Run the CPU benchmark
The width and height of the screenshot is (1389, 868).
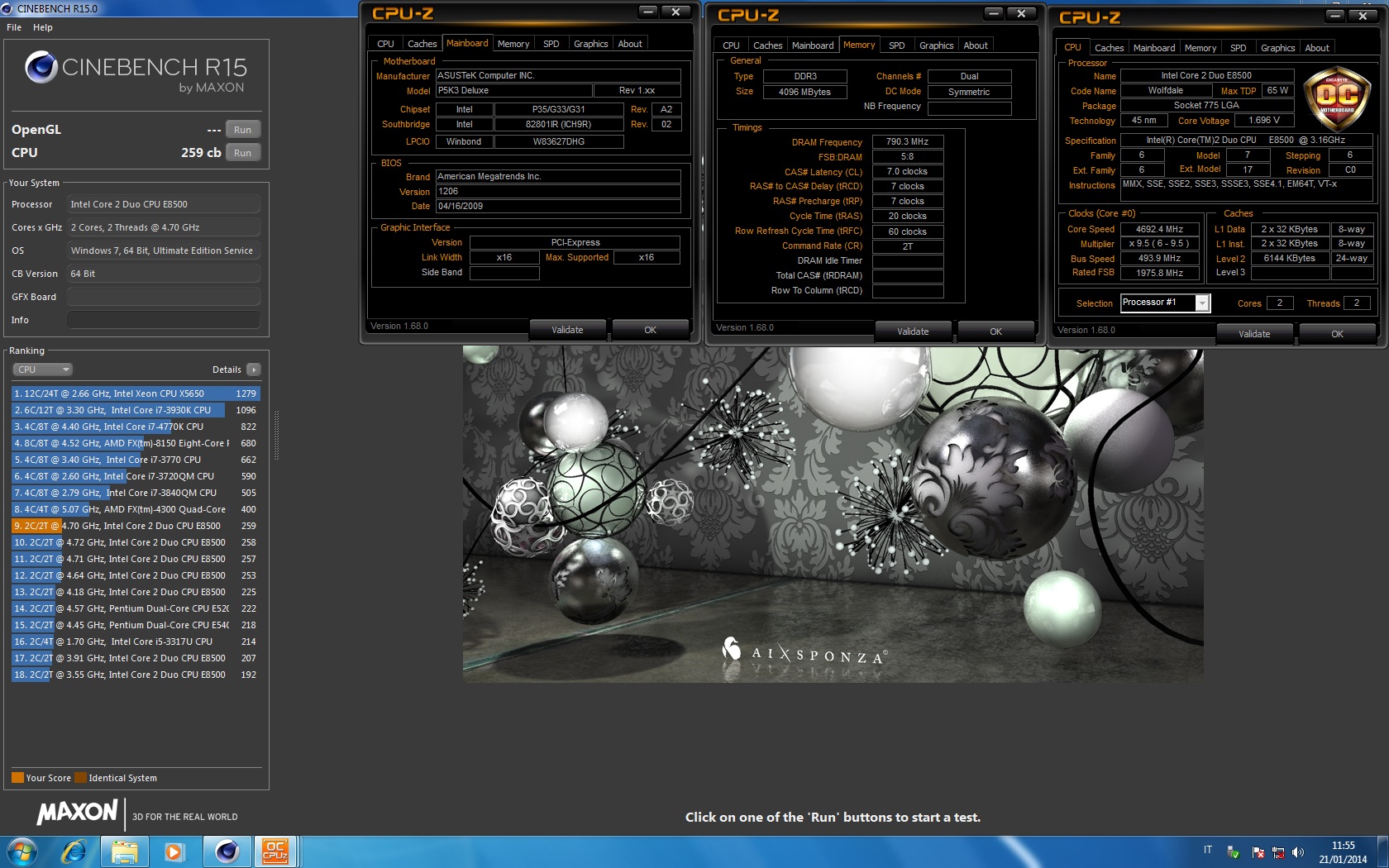(x=242, y=153)
